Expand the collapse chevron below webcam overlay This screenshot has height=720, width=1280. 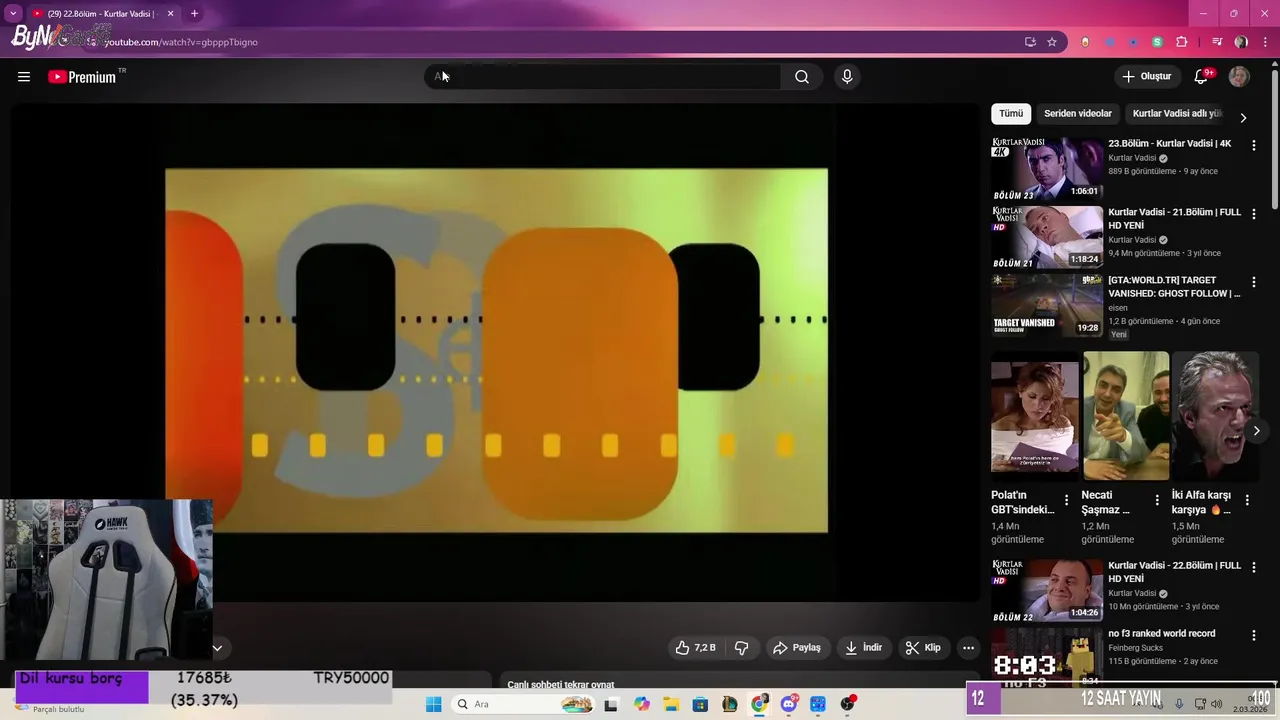point(217,648)
